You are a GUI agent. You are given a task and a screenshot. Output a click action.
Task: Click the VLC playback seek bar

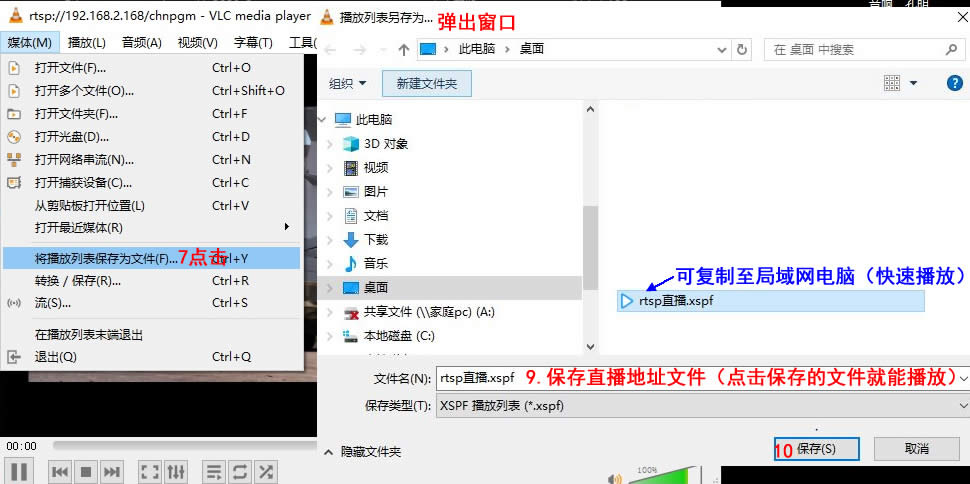(184, 445)
